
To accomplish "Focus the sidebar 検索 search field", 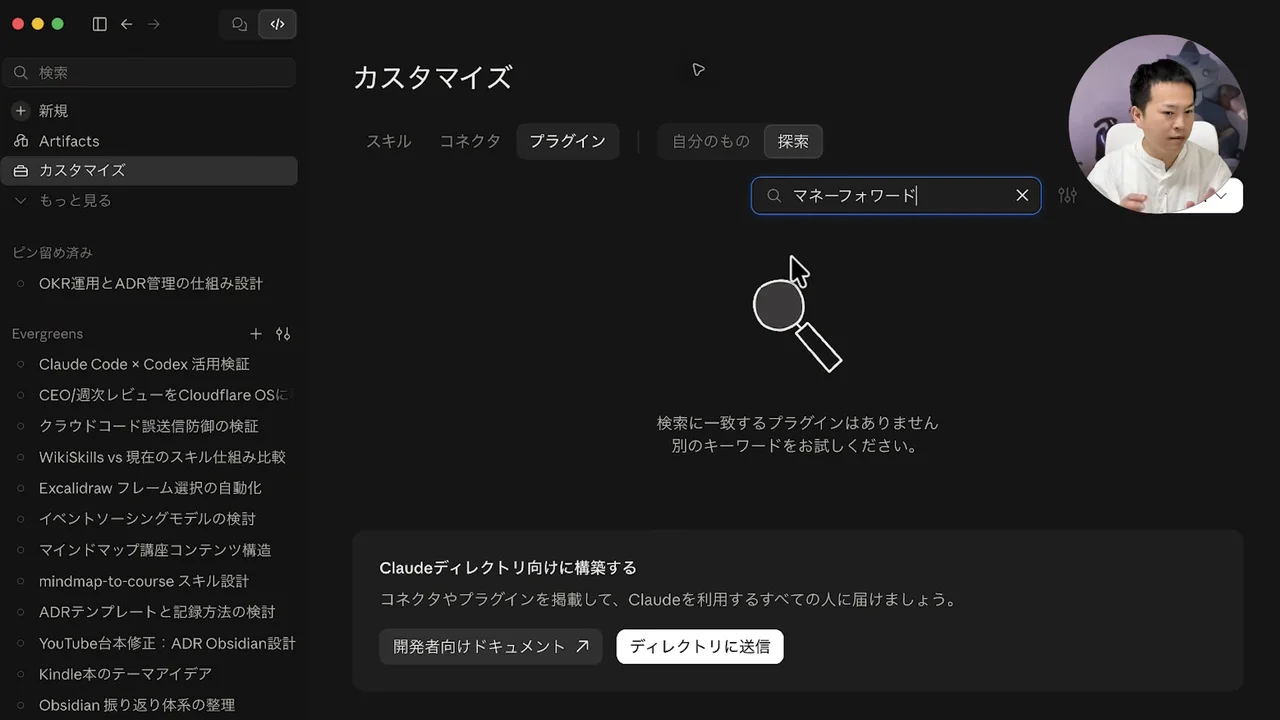I will 149,73.
